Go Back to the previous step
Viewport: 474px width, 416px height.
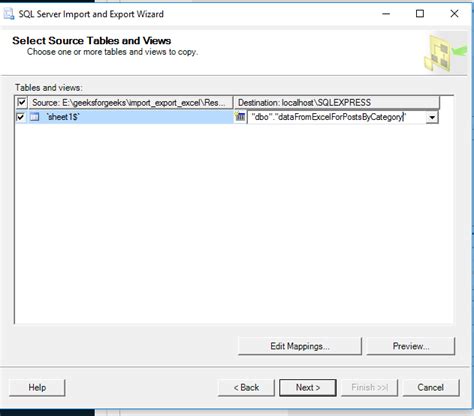click(x=246, y=388)
